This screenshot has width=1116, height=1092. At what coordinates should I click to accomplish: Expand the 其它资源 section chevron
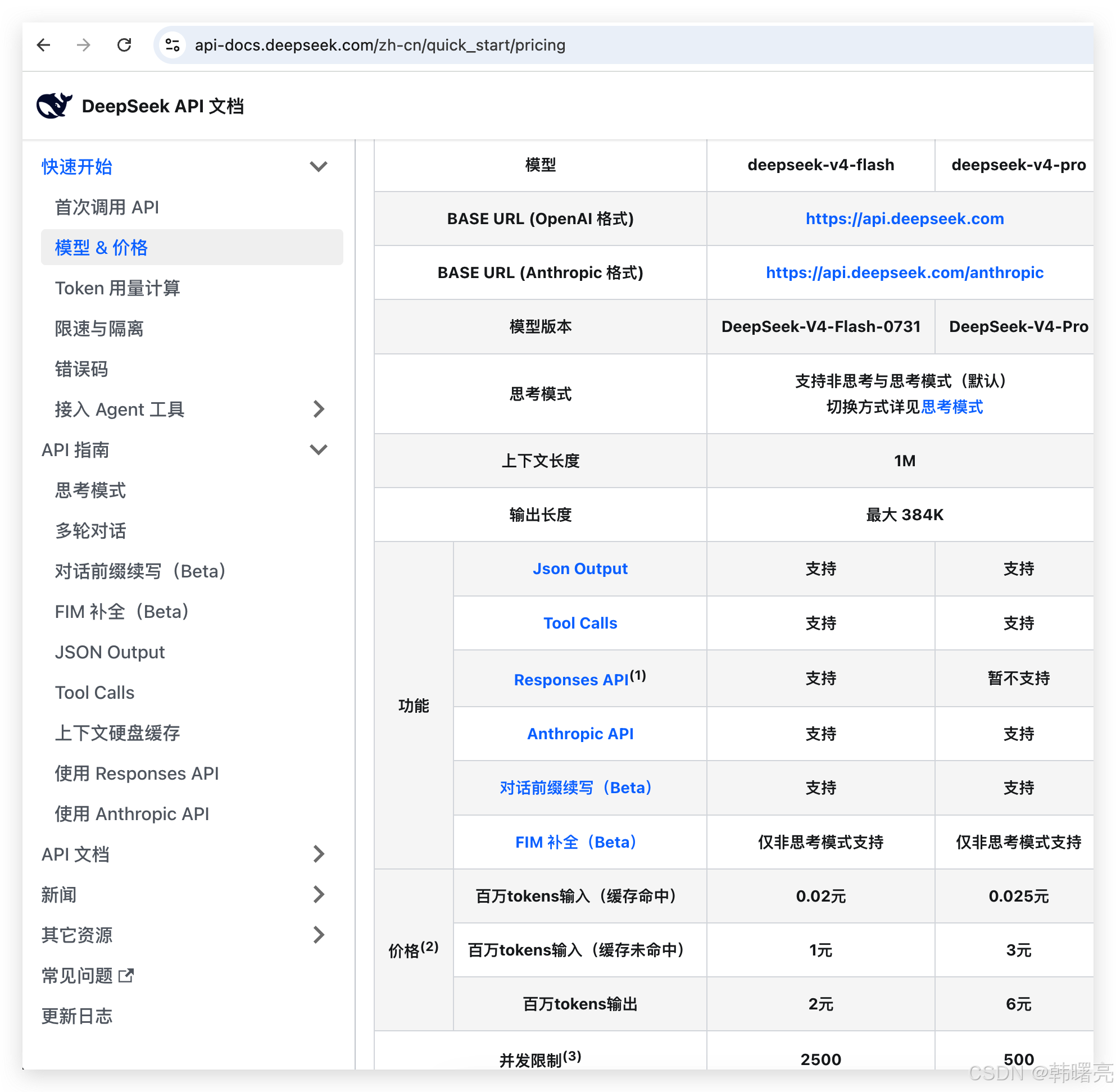click(319, 935)
